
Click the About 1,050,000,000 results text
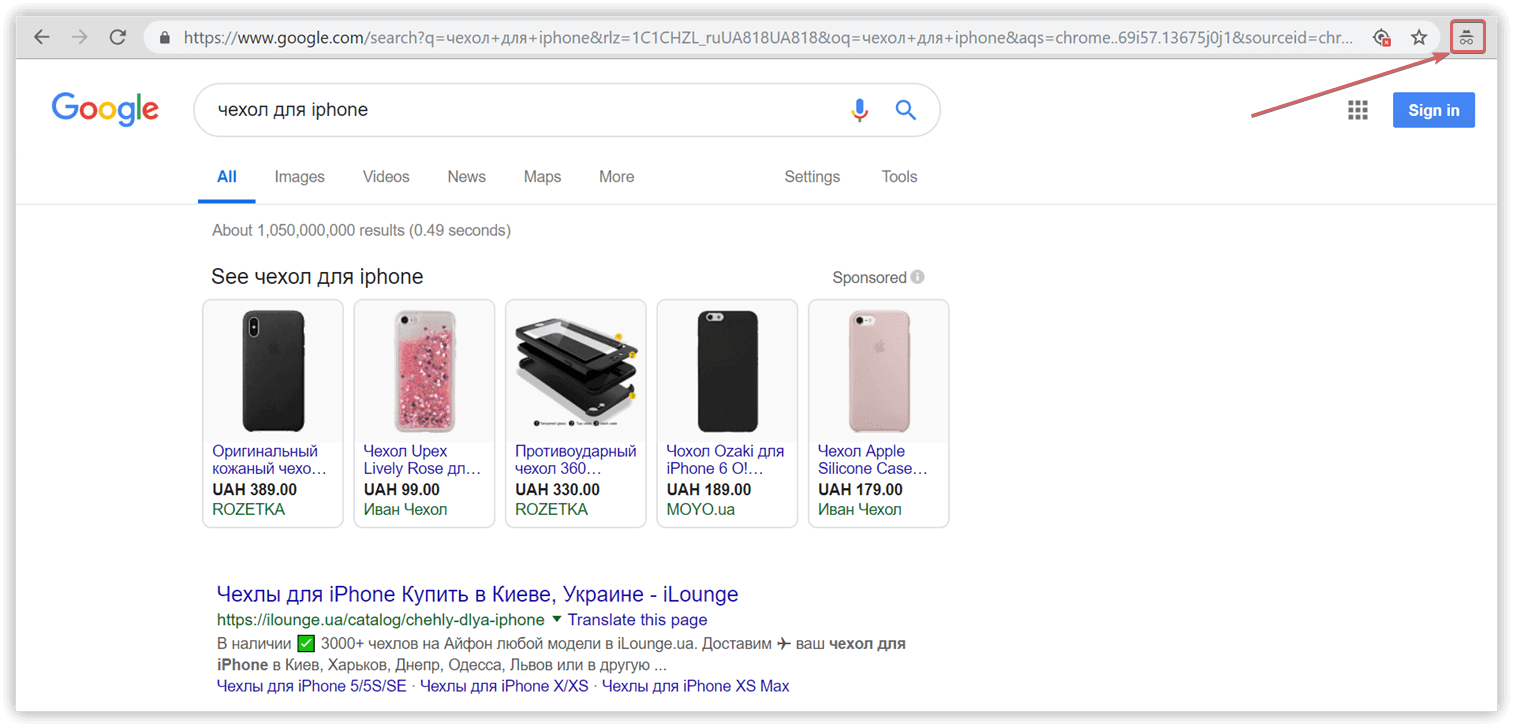coord(361,230)
